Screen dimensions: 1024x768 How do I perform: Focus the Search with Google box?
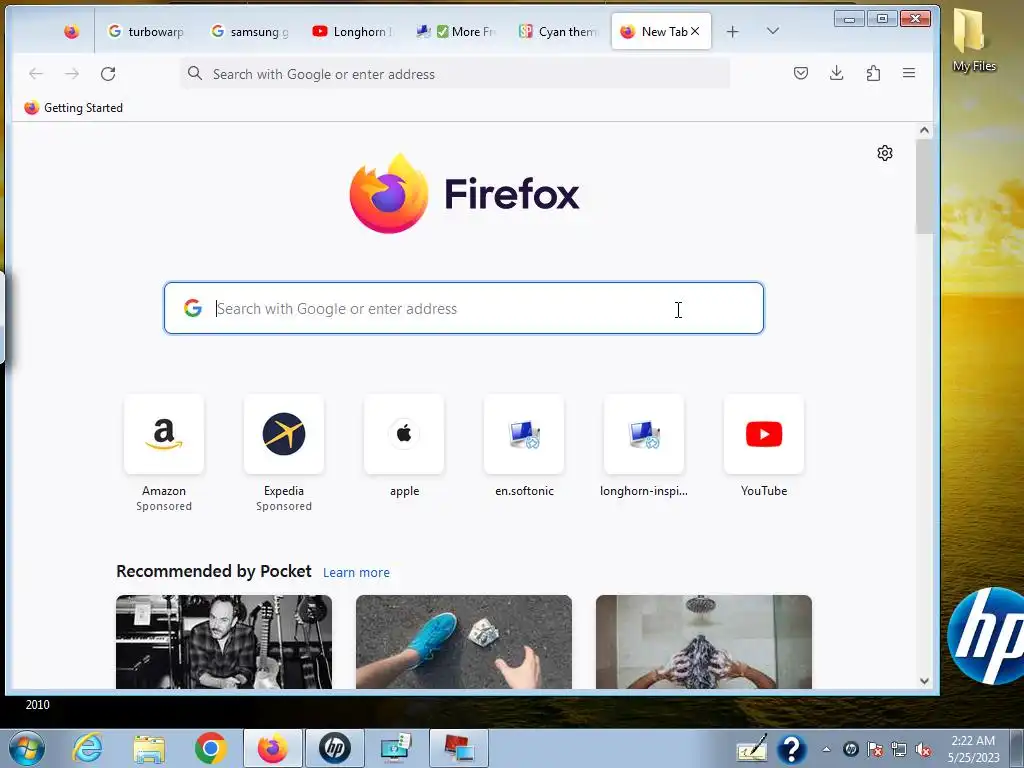coord(464,308)
